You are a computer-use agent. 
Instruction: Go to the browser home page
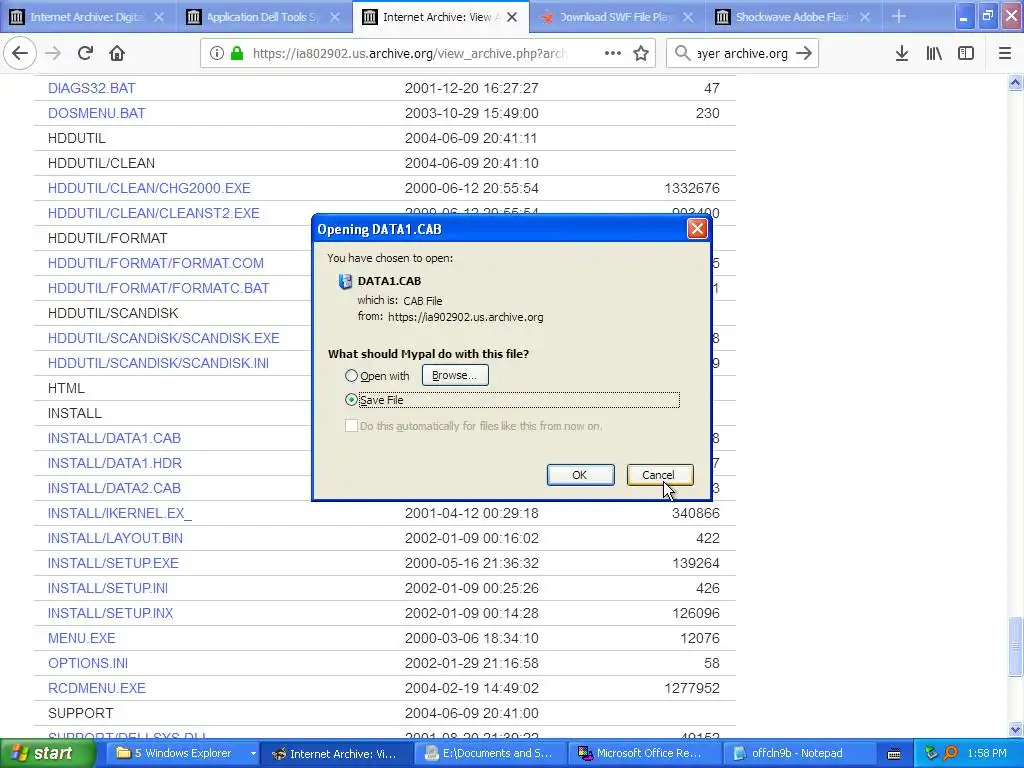pos(117,54)
